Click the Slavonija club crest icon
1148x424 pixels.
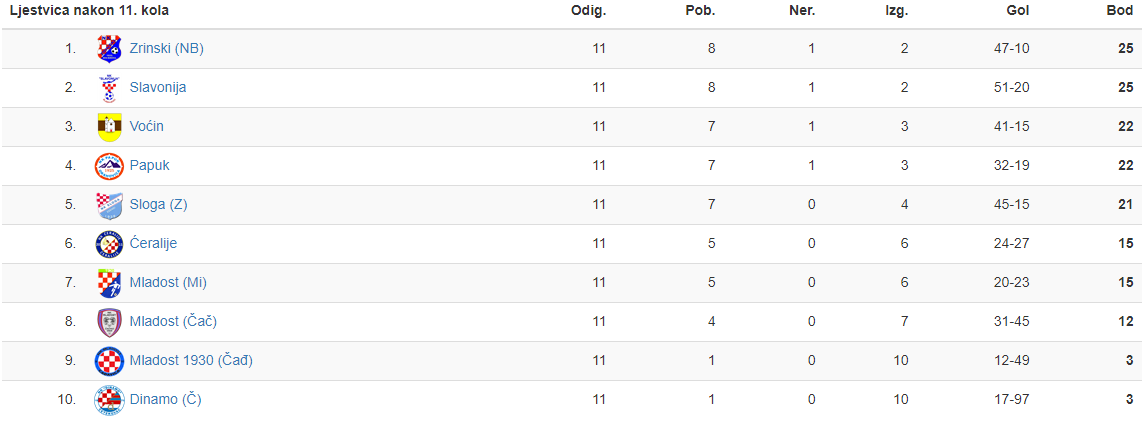pos(109,88)
